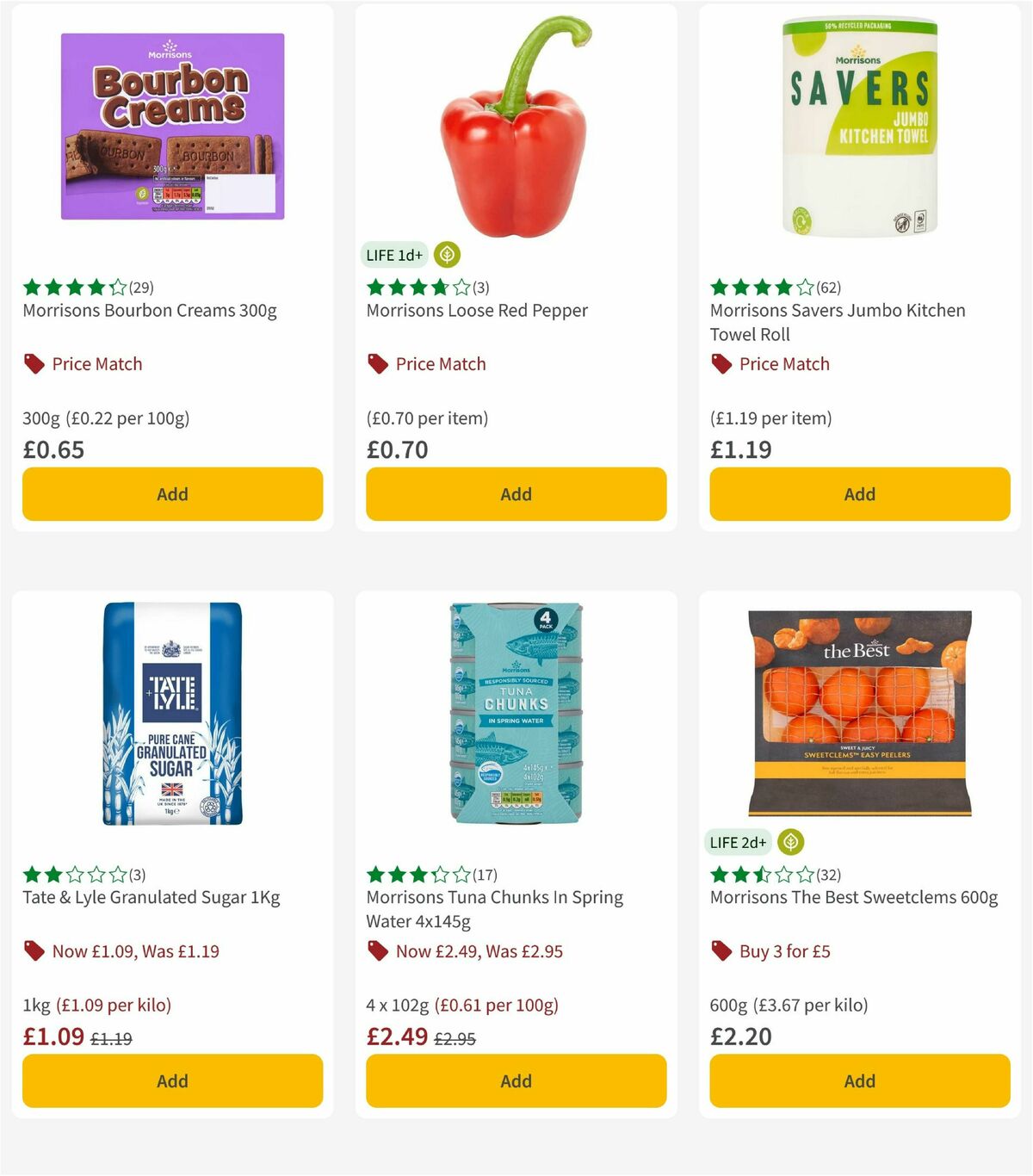This screenshot has height=1176, width=1033.
Task: Click the tag icon on Red Pepper Price Match
Action: pyautogui.click(x=377, y=363)
